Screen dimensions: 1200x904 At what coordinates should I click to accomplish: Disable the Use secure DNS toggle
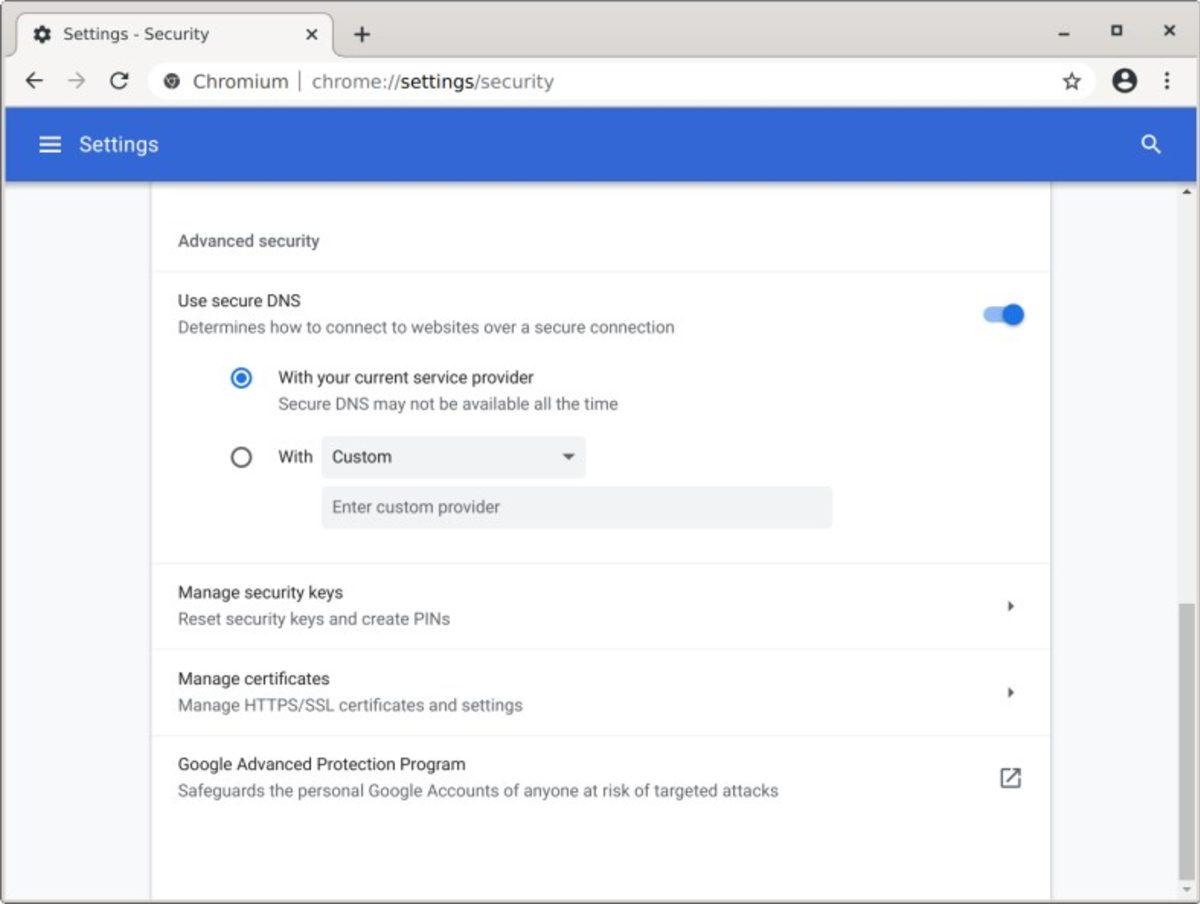click(x=1003, y=314)
